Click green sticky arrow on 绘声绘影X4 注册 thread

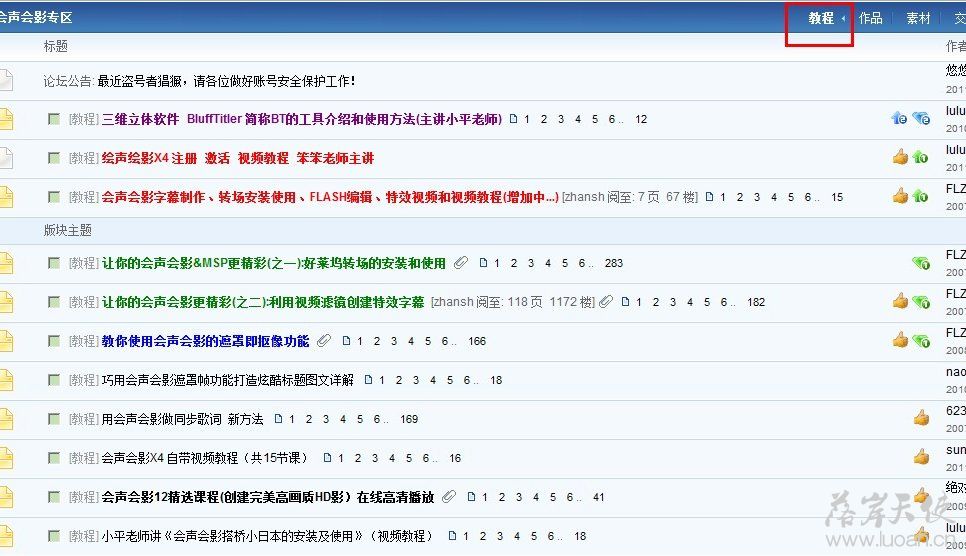(920, 158)
